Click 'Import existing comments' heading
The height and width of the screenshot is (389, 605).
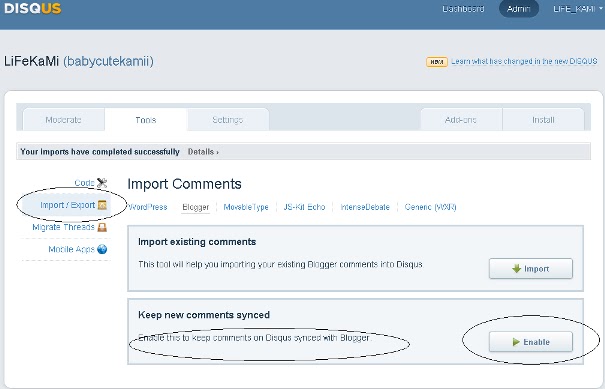(x=197, y=242)
